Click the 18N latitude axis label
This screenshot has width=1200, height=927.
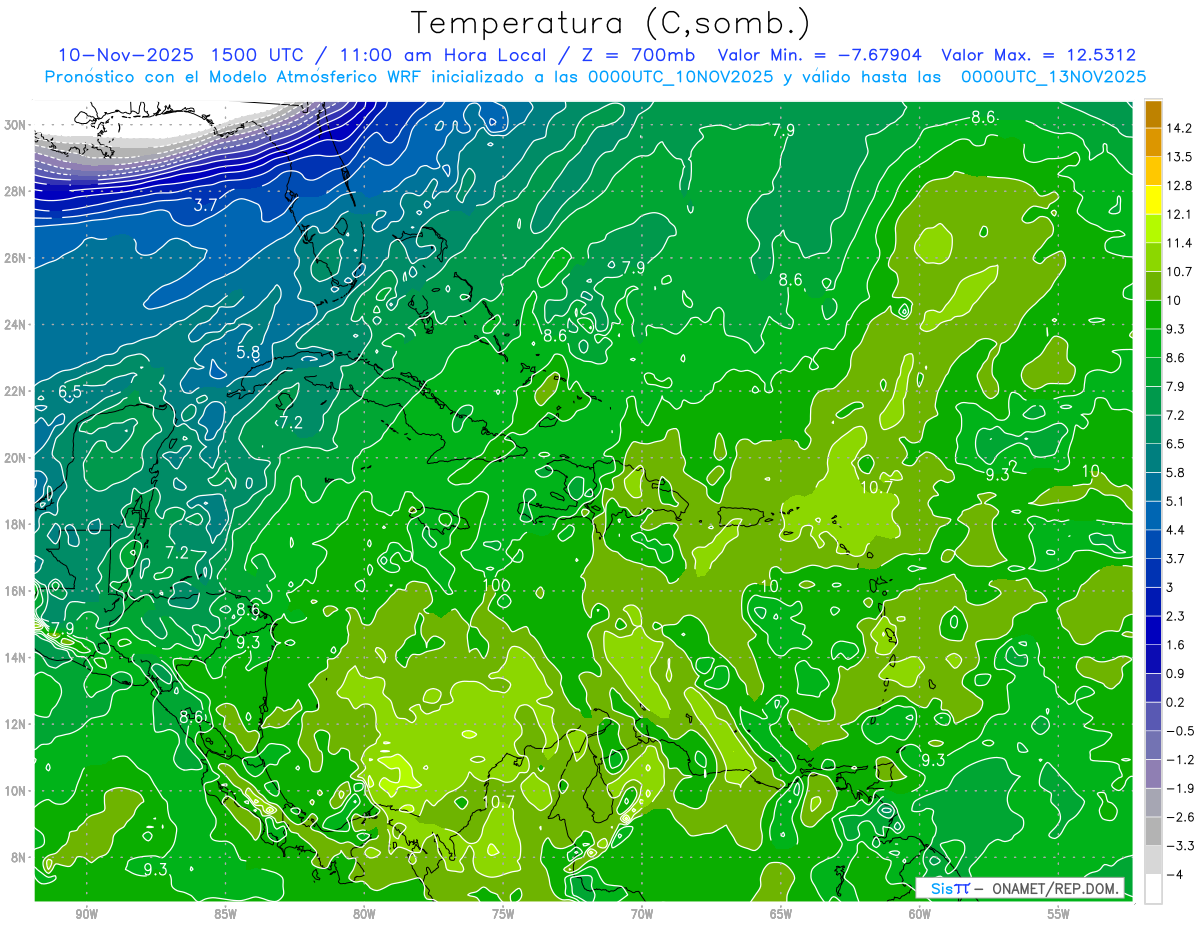(15, 524)
